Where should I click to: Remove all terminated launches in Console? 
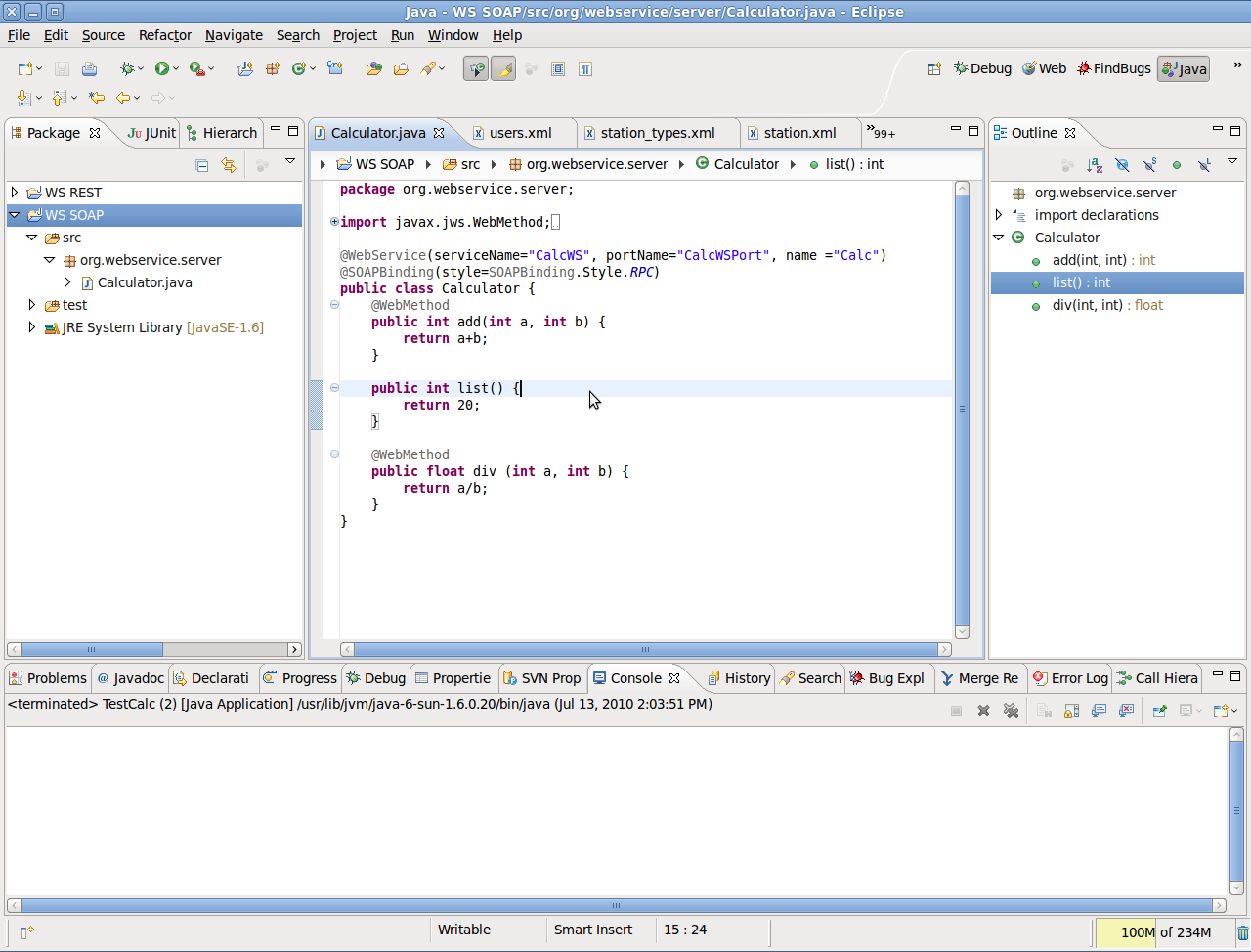1012,711
